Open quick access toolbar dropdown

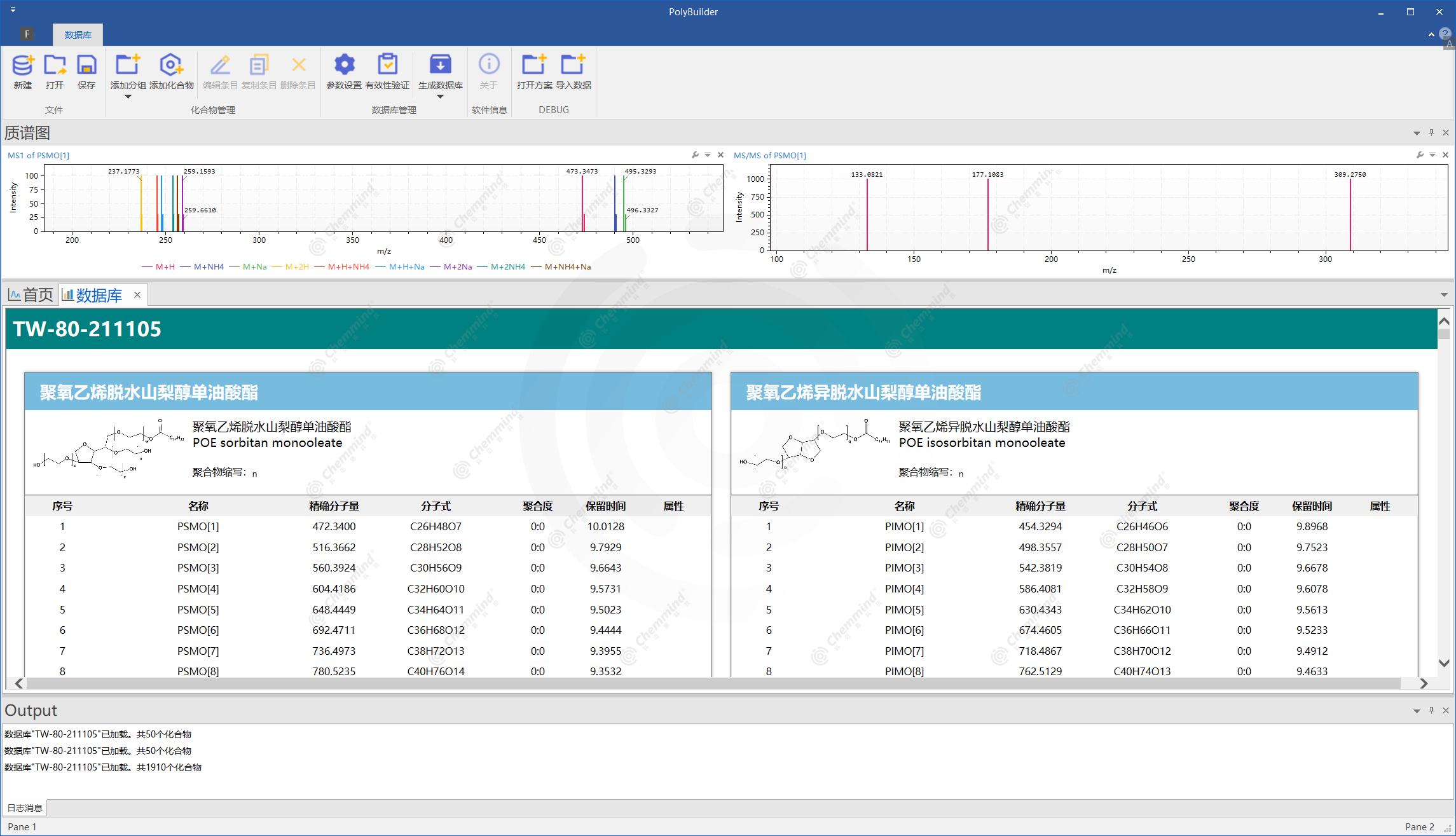[x=13, y=10]
